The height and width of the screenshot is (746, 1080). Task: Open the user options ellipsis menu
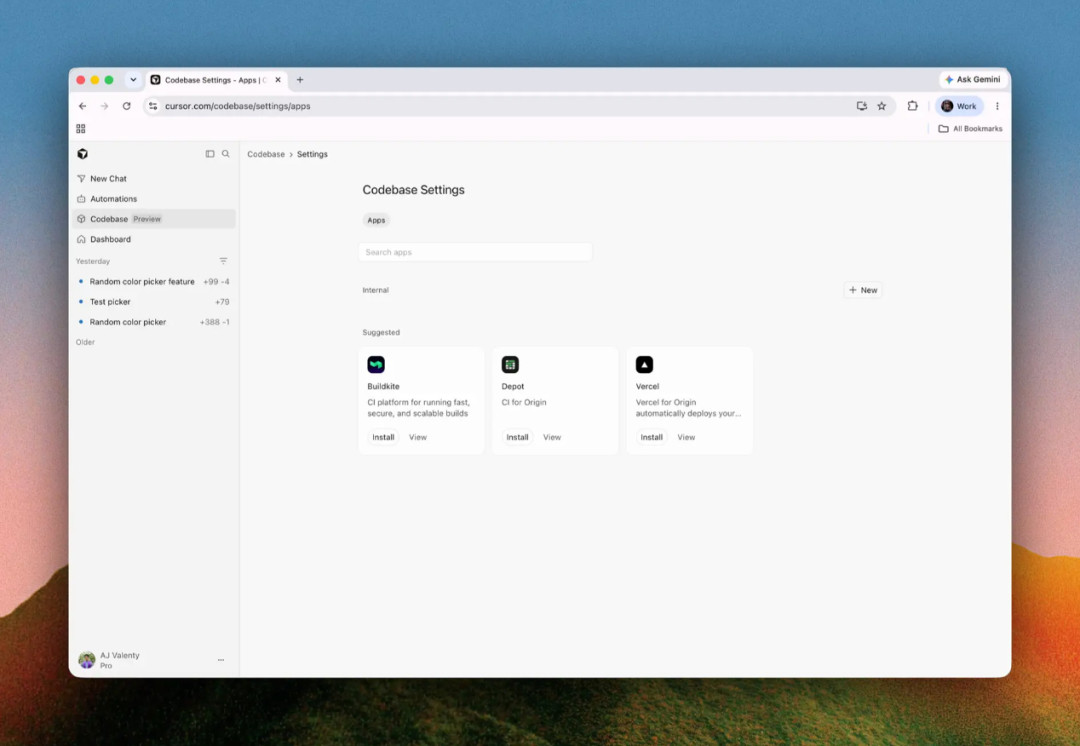coord(221,660)
